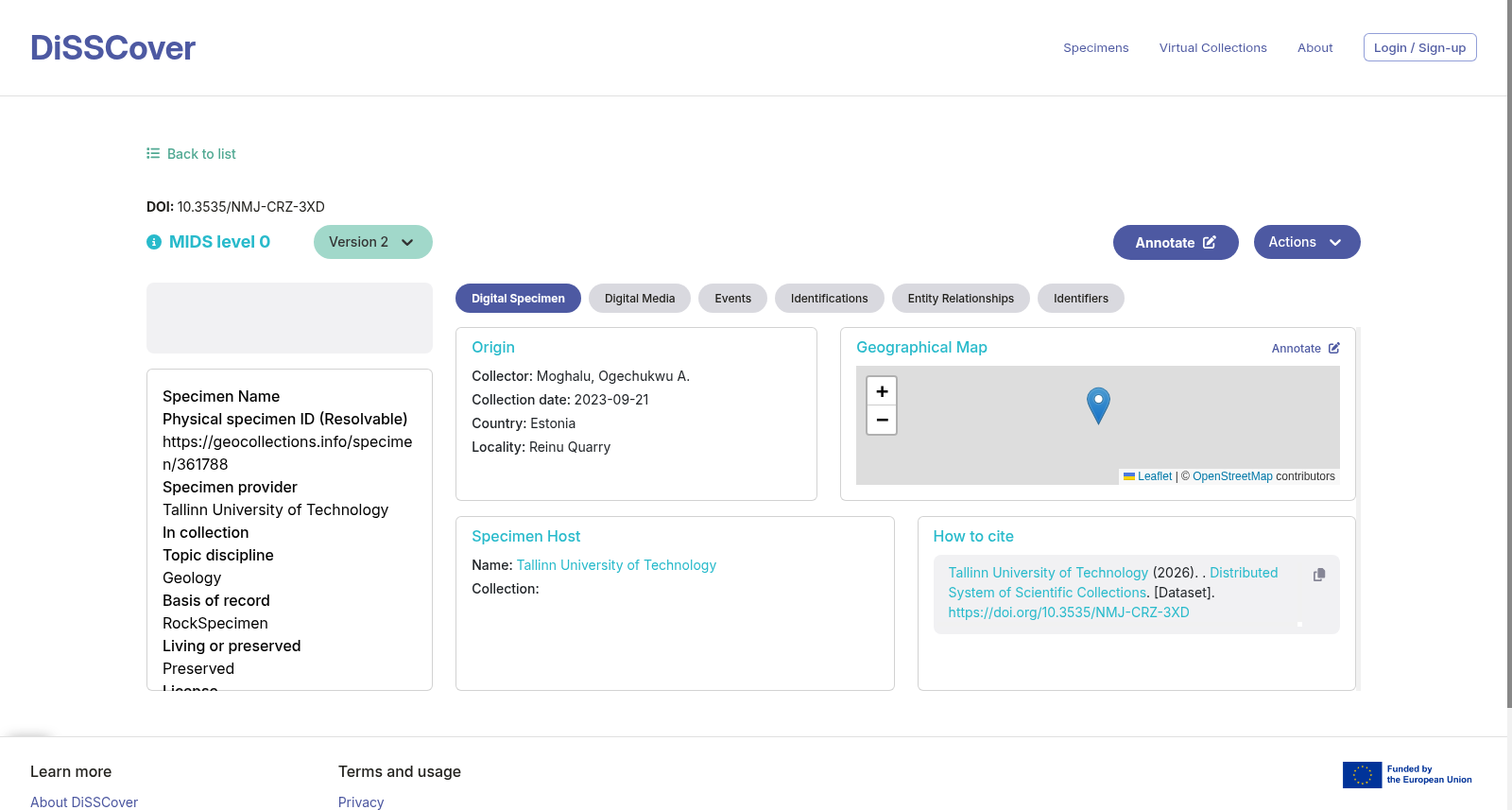1512x810 pixels.
Task: Show the Identifiers tab
Action: tap(1081, 299)
